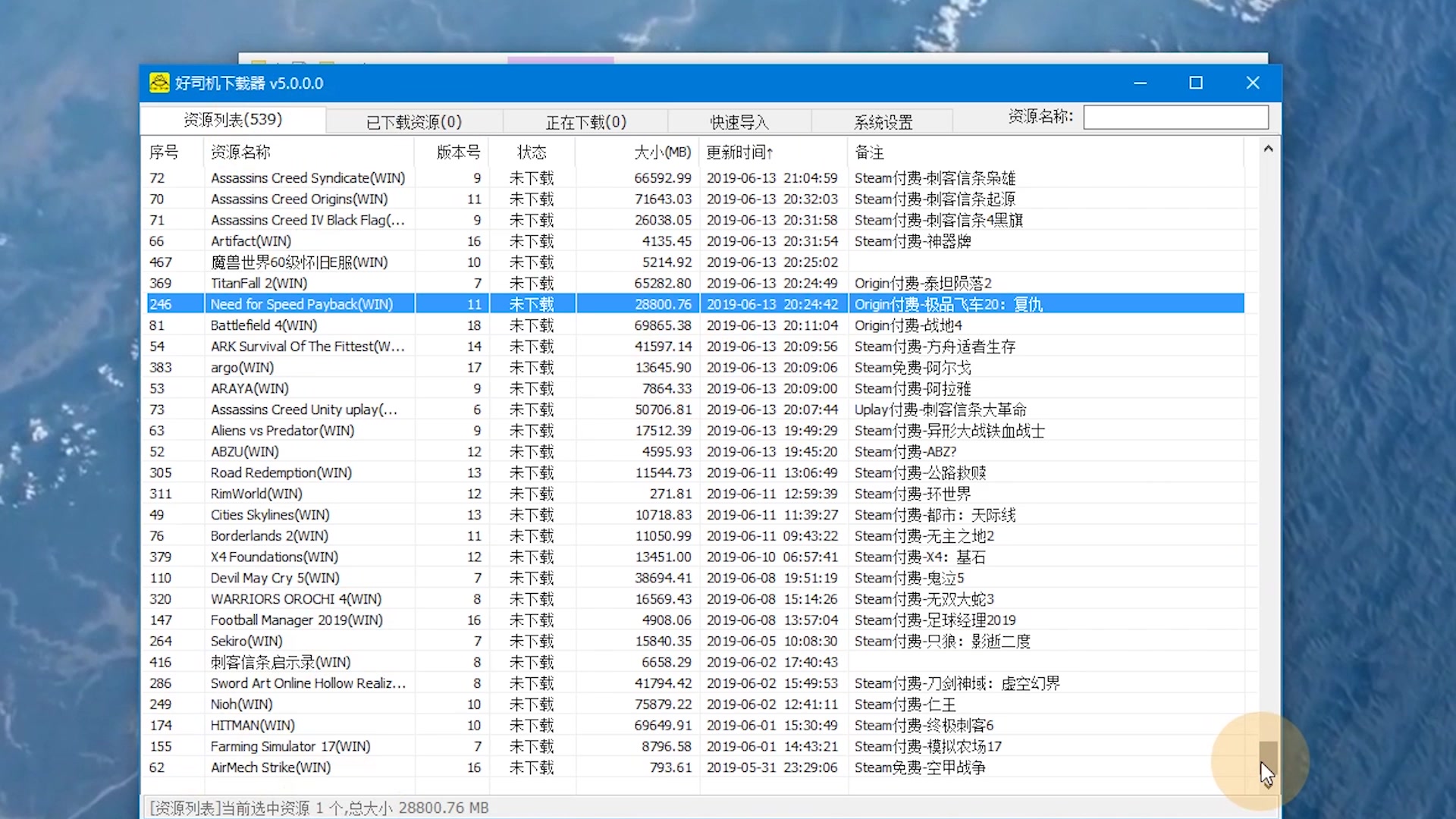Select Assassins Creed IV Black Flag row
Screen dimensions: 1456x819
click(695, 220)
